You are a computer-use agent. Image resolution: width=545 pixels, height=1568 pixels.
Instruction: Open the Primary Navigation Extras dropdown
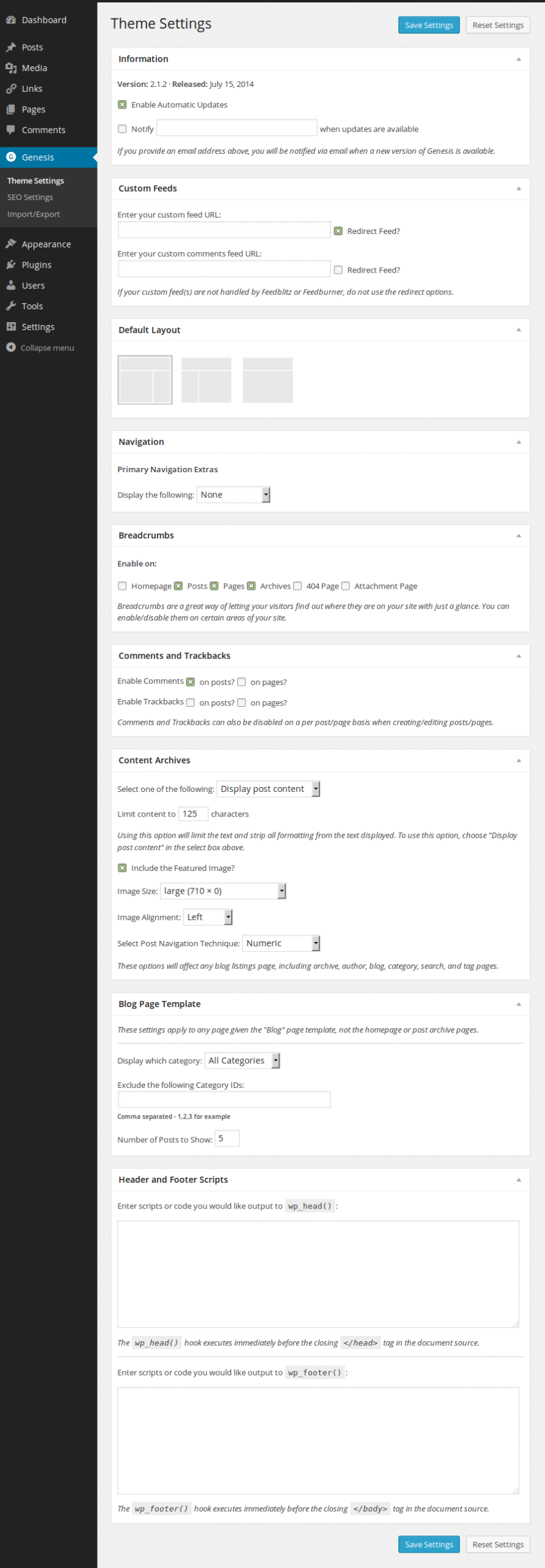(234, 495)
